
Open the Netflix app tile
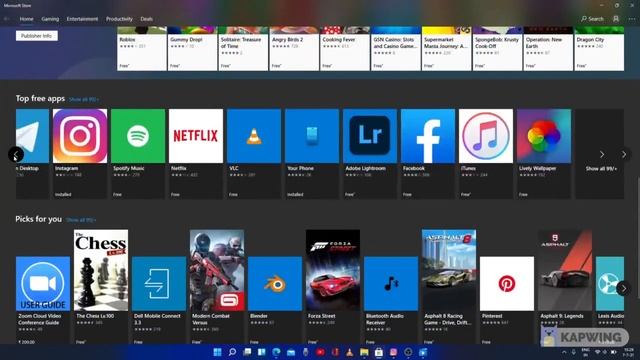tap(196, 153)
